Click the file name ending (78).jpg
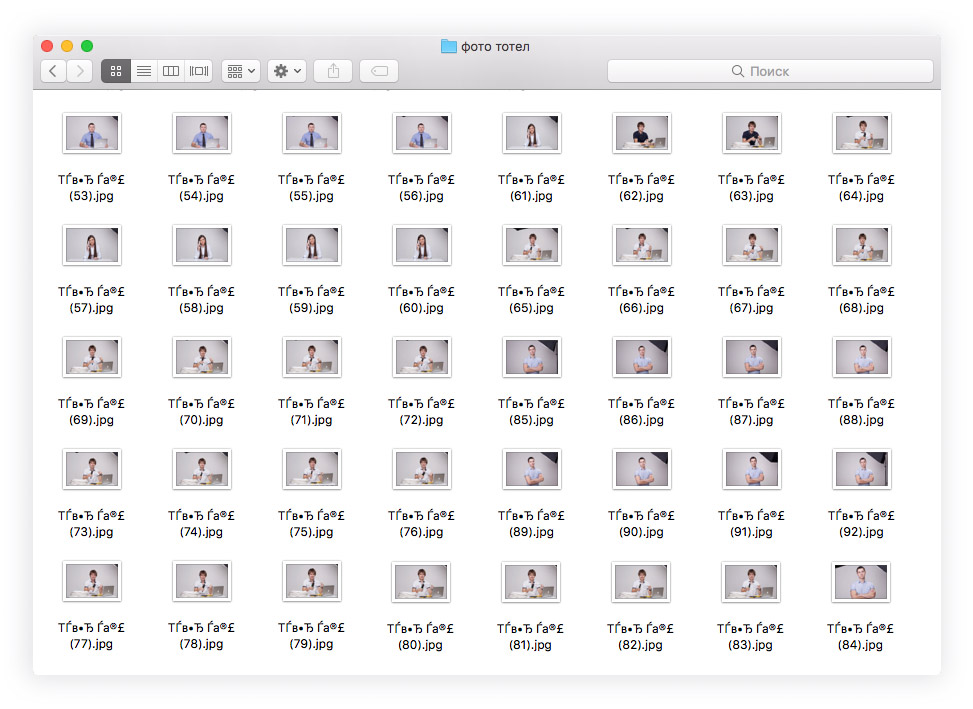The width and height of the screenshot is (973, 709). pyautogui.click(x=201, y=636)
